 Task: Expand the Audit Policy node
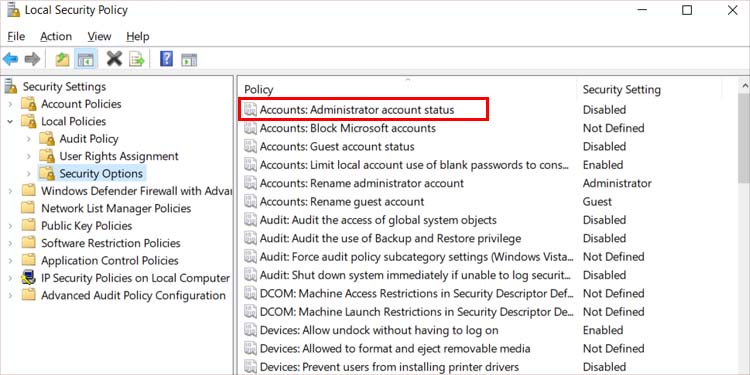[29, 139]
